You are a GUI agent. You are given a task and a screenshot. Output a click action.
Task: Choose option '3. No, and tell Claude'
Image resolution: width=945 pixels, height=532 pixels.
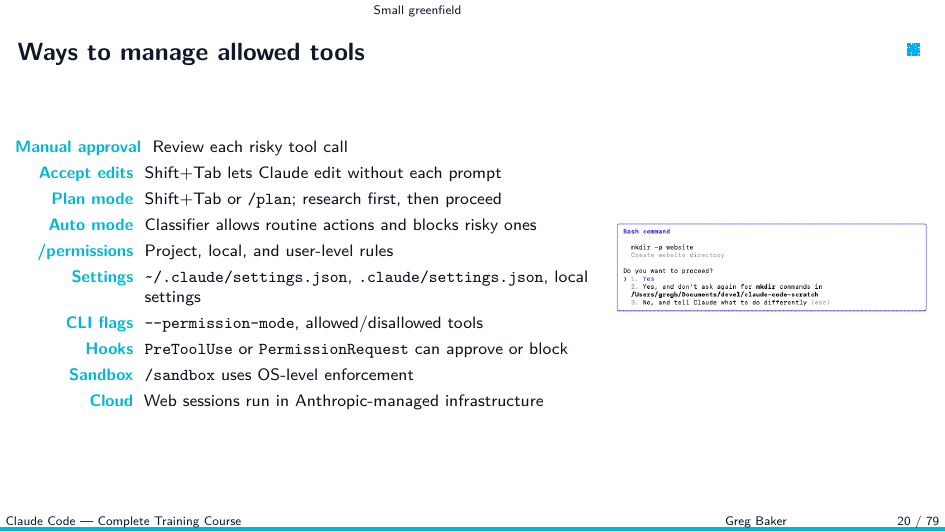(x=730, y=302)
